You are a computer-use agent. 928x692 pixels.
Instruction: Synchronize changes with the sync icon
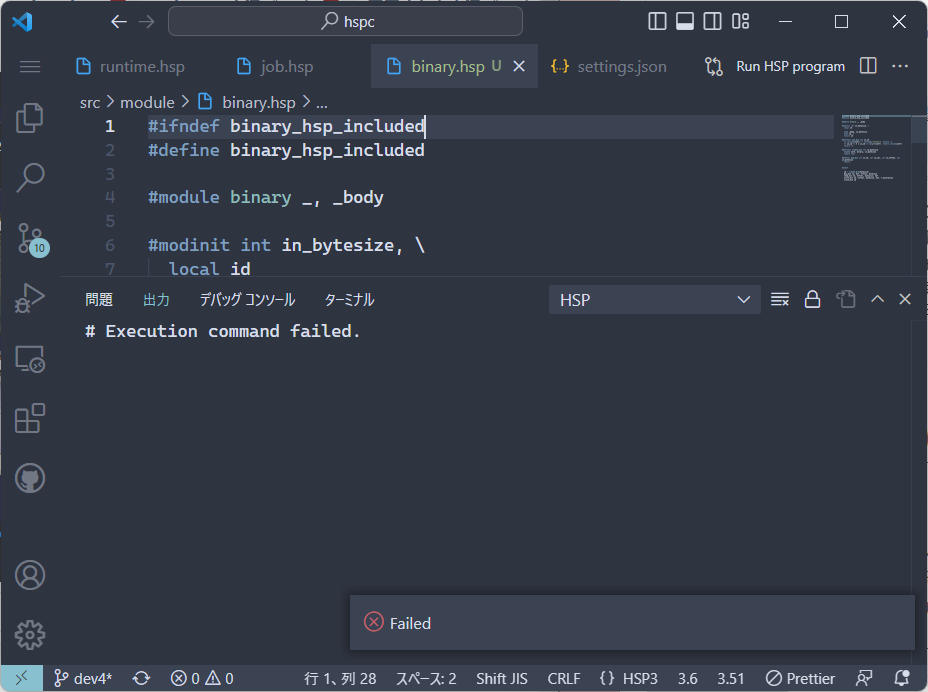[x=141, y=678]
